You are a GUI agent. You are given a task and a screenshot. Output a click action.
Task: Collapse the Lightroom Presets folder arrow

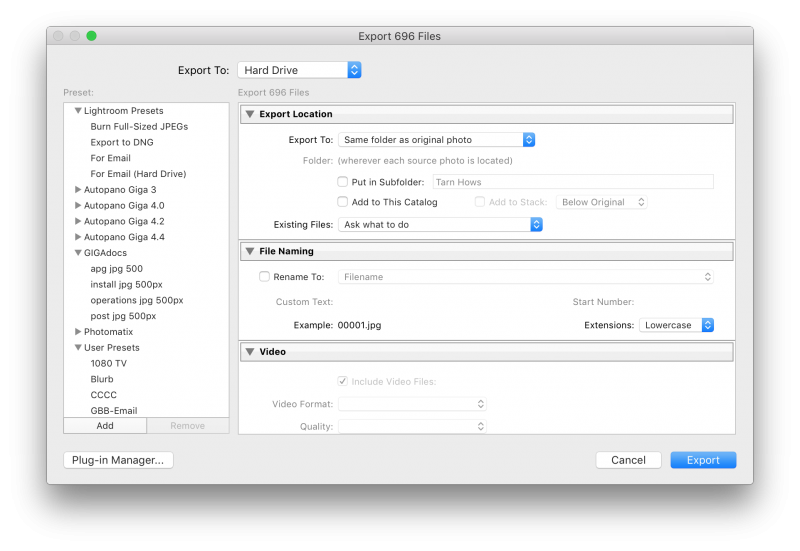click(x=78, y=111)
